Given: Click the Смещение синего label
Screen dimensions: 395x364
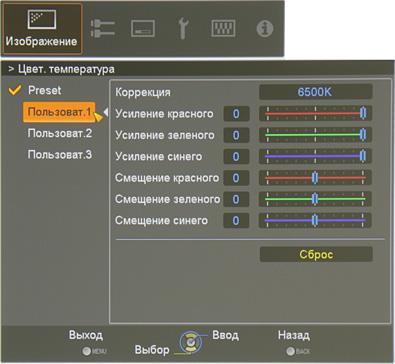Looking at the screenshot, I should point(161,220).
